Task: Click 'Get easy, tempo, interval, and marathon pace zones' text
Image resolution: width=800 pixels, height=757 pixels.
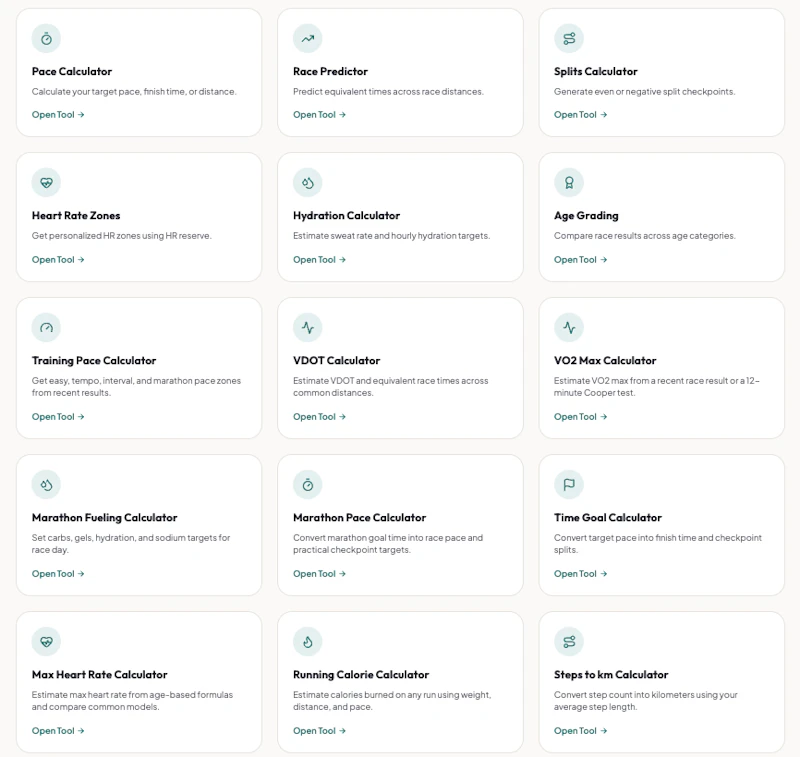Action: [136, 387]
